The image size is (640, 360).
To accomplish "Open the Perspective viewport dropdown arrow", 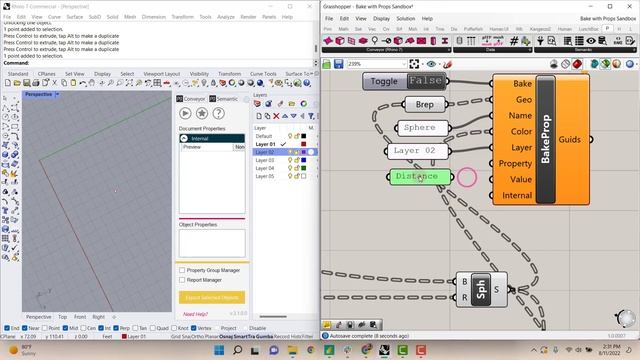I will tap(57, 94).
